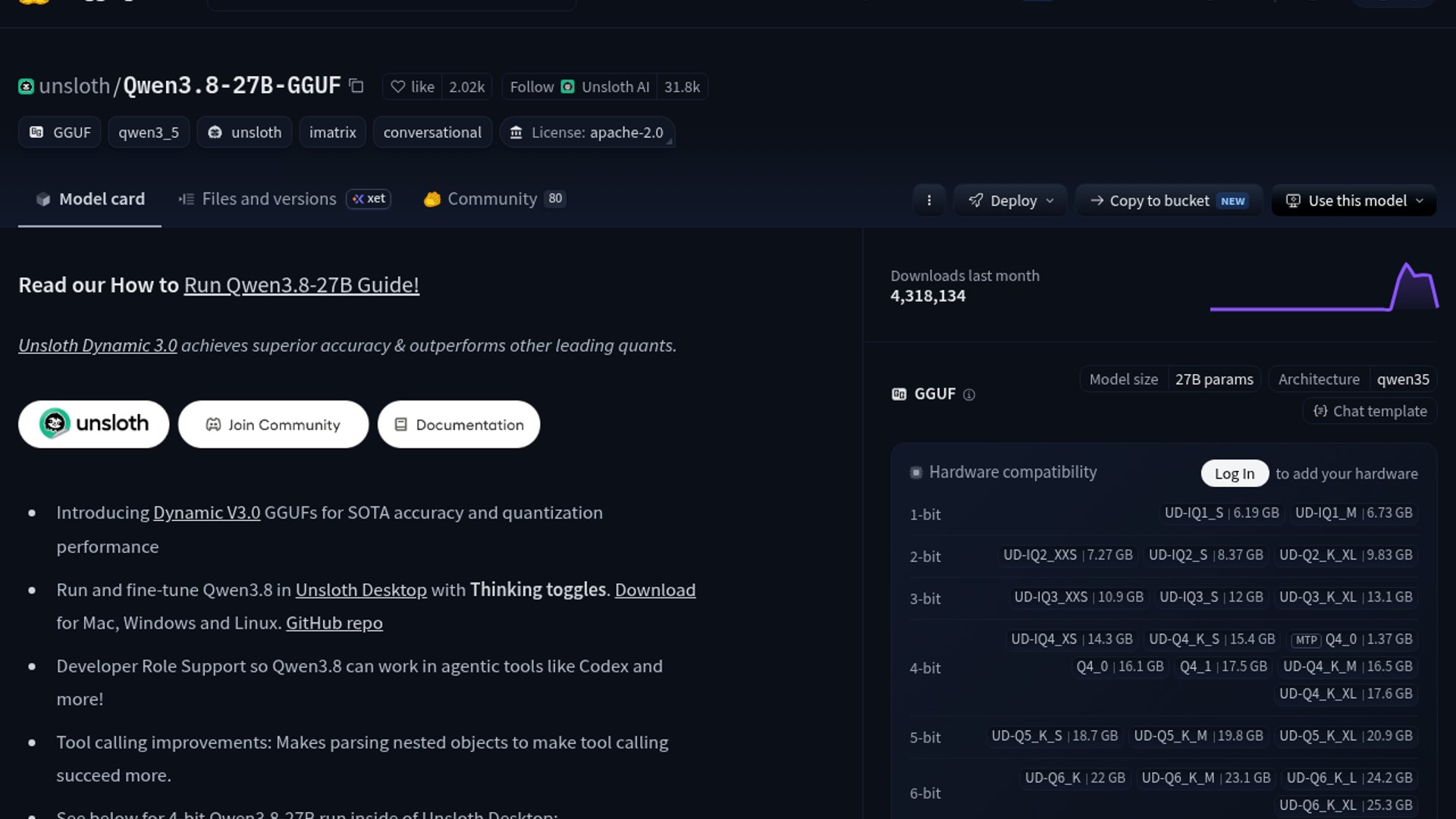Select the UD-IQ3_S 12 GB quant

1211,598
